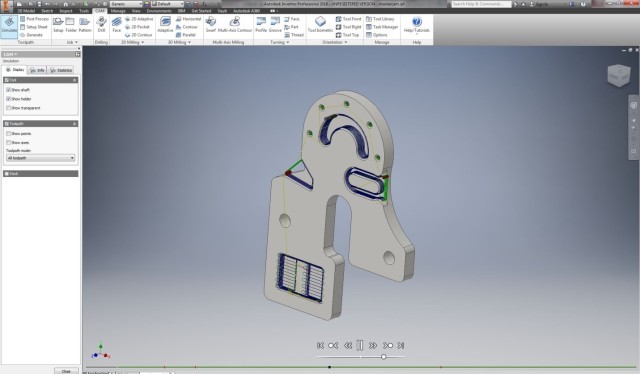Toggle Show holder checkbox
This screenshot has height=374, width=640.
pos(9,99)
